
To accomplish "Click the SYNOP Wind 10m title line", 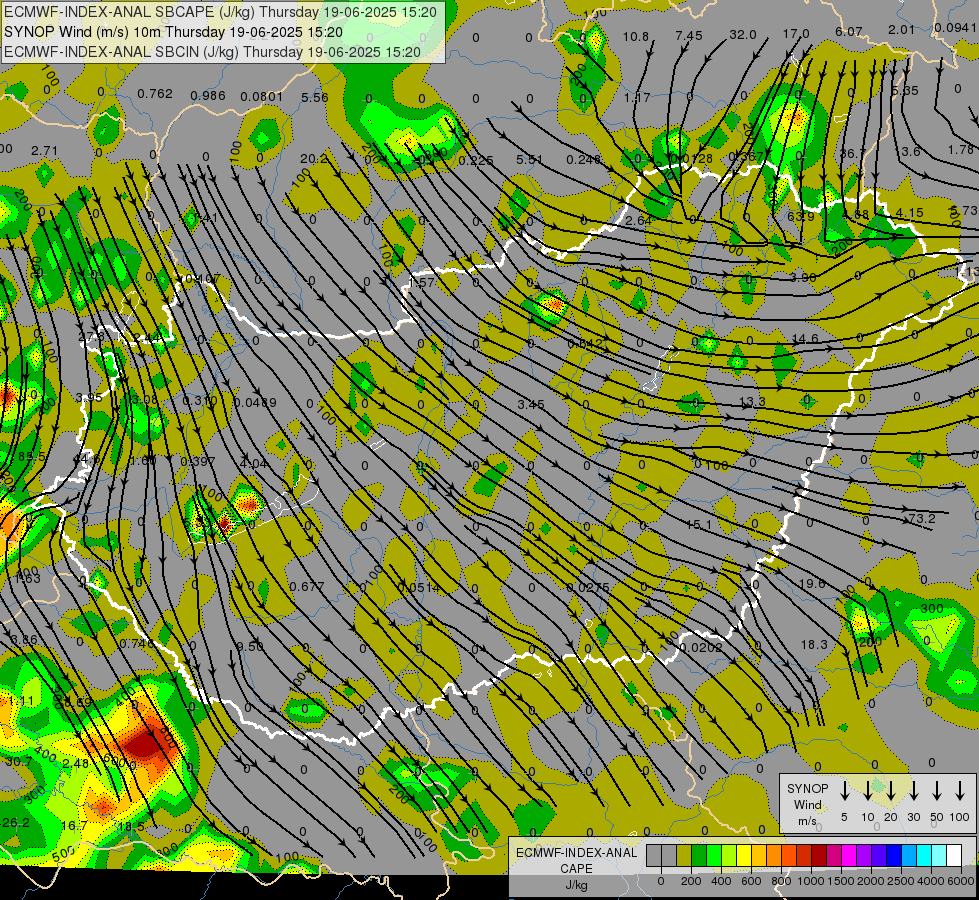I will click(x=173, y=32).
